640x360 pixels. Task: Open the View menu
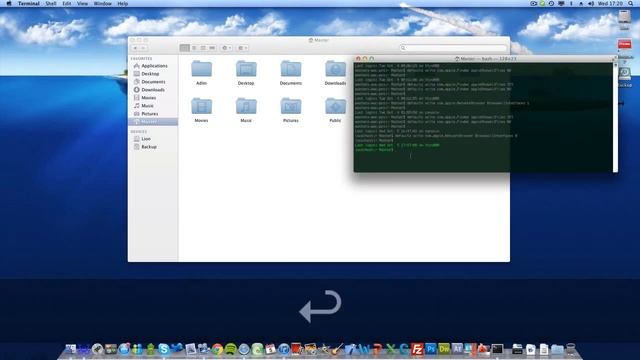(82, 4)
